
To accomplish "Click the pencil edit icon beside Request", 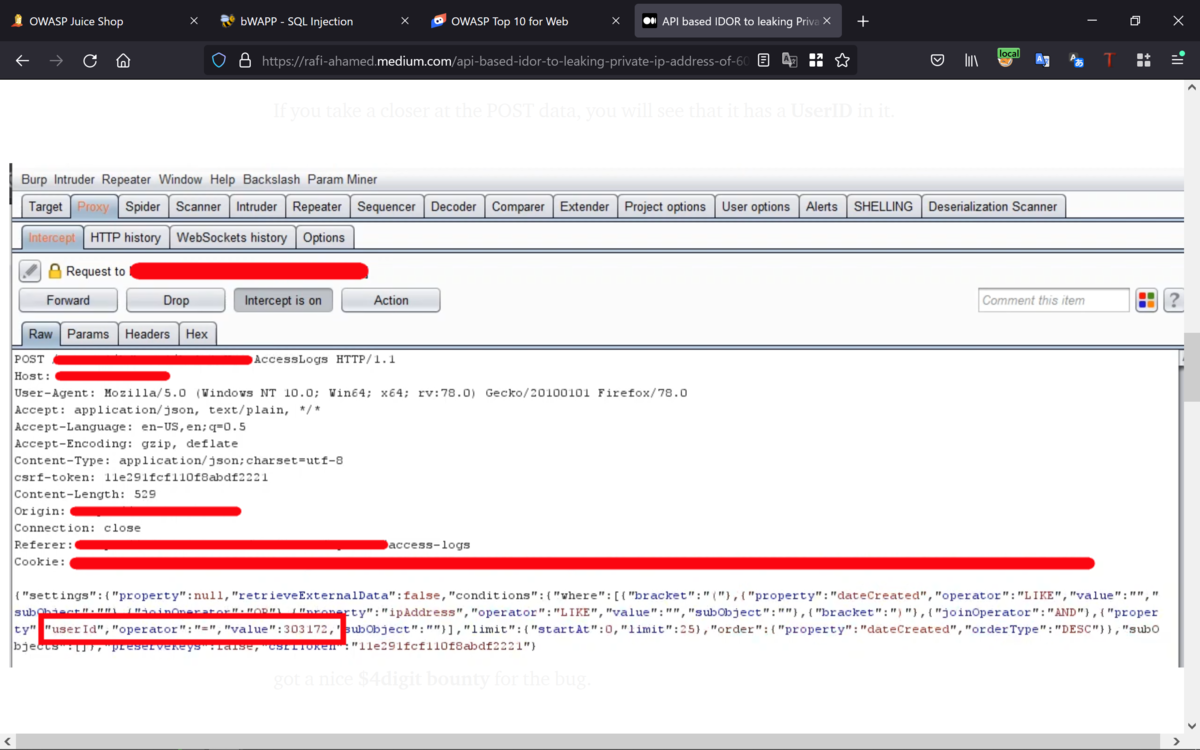I will [30, 271].
